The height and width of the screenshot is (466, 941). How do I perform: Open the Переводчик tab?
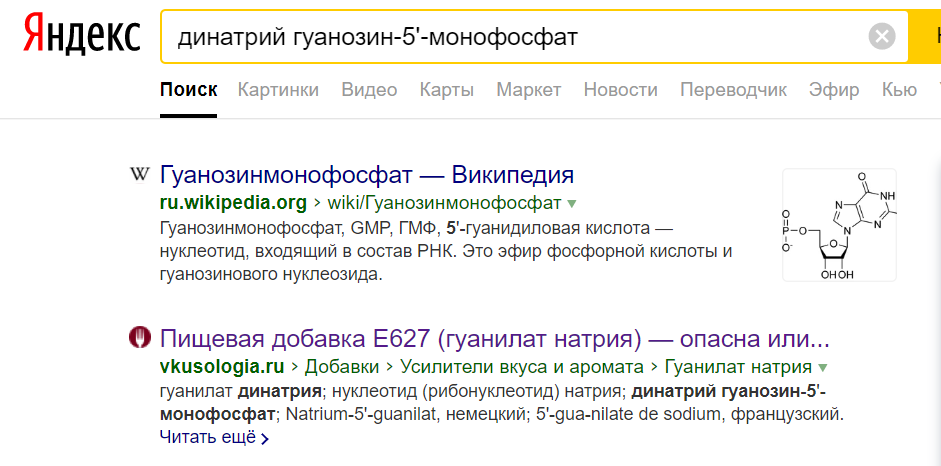coord(733,90)
